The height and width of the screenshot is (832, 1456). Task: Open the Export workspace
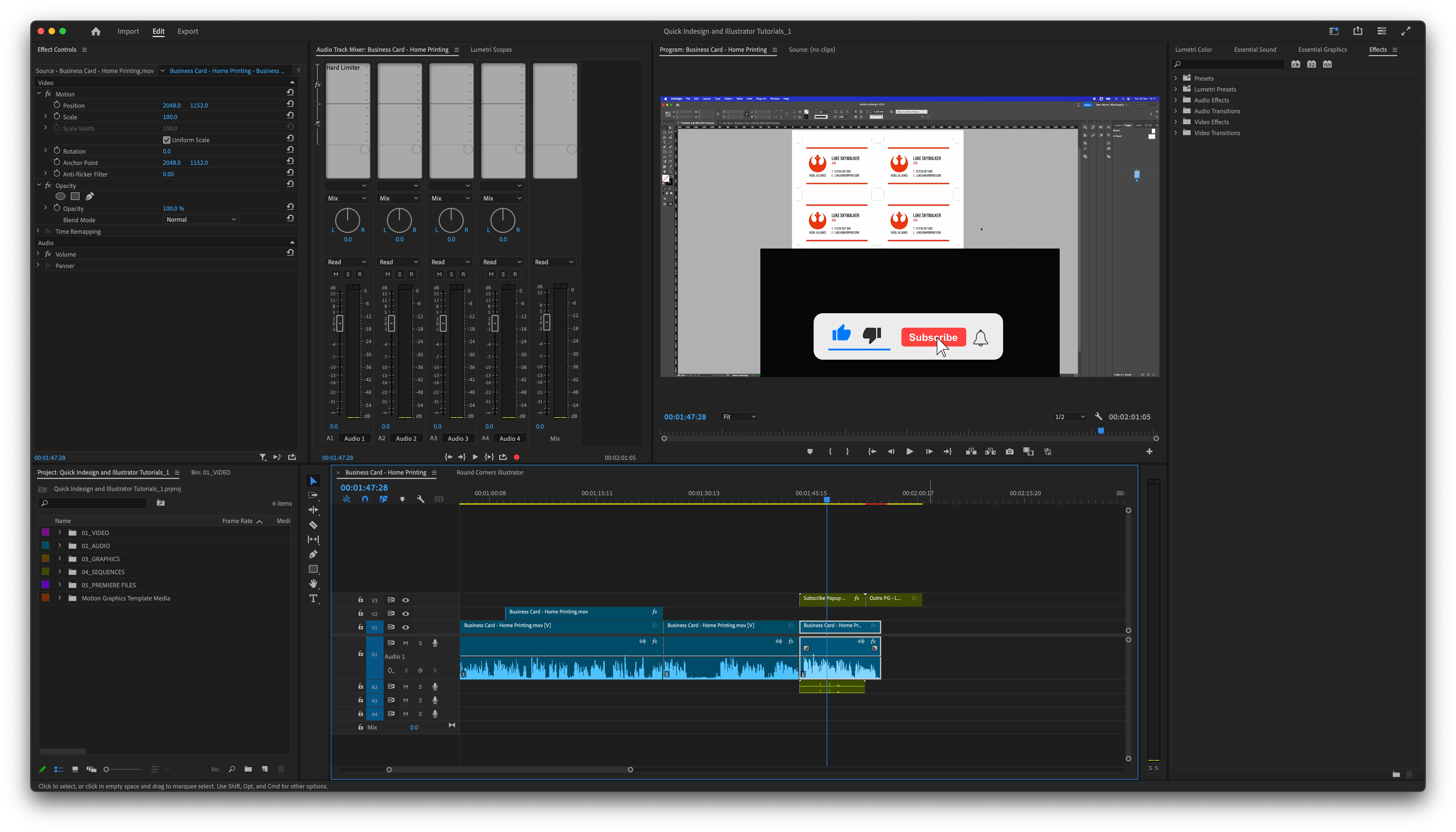coord(187,31)
